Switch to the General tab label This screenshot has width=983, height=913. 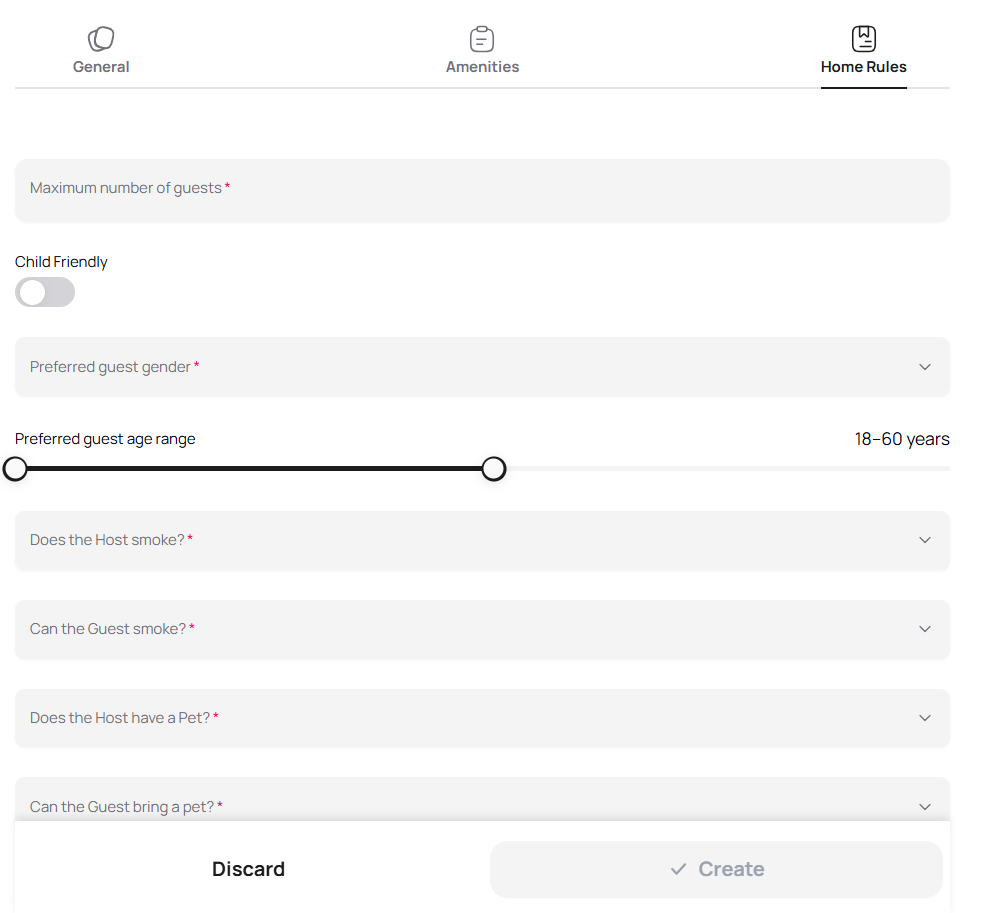point(101,67)
